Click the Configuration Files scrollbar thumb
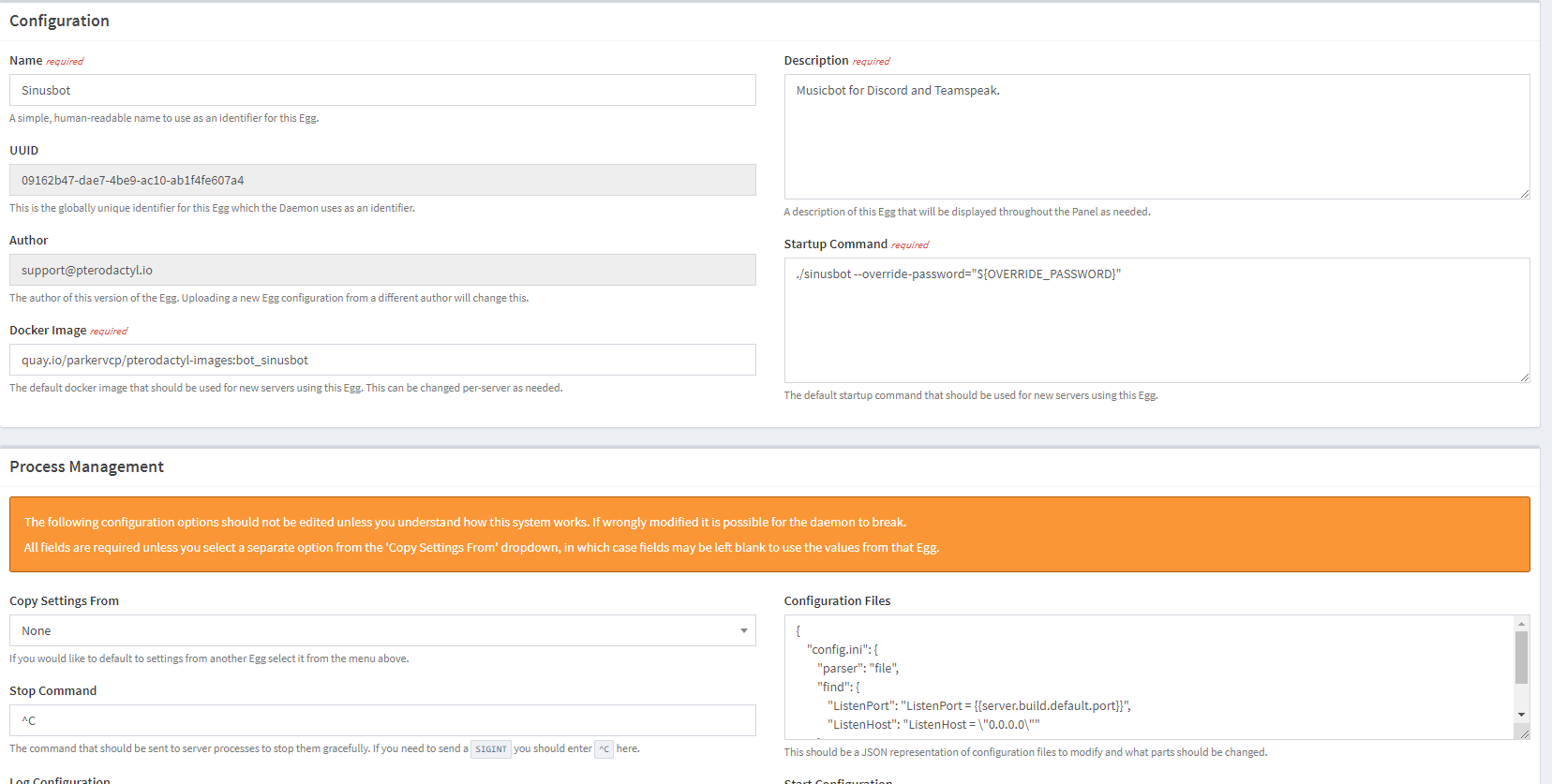Image resolution: width=1552 pixels, height=784 pixels. click(1521, 658)
